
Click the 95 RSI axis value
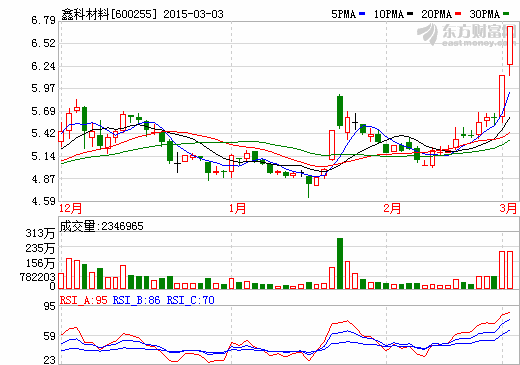[x=50, y=306]
